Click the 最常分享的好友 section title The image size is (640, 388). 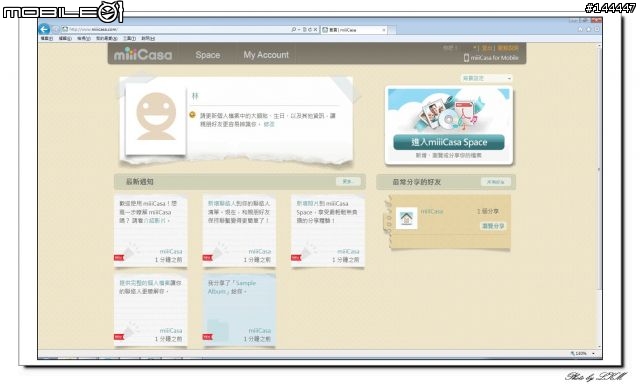417,182
